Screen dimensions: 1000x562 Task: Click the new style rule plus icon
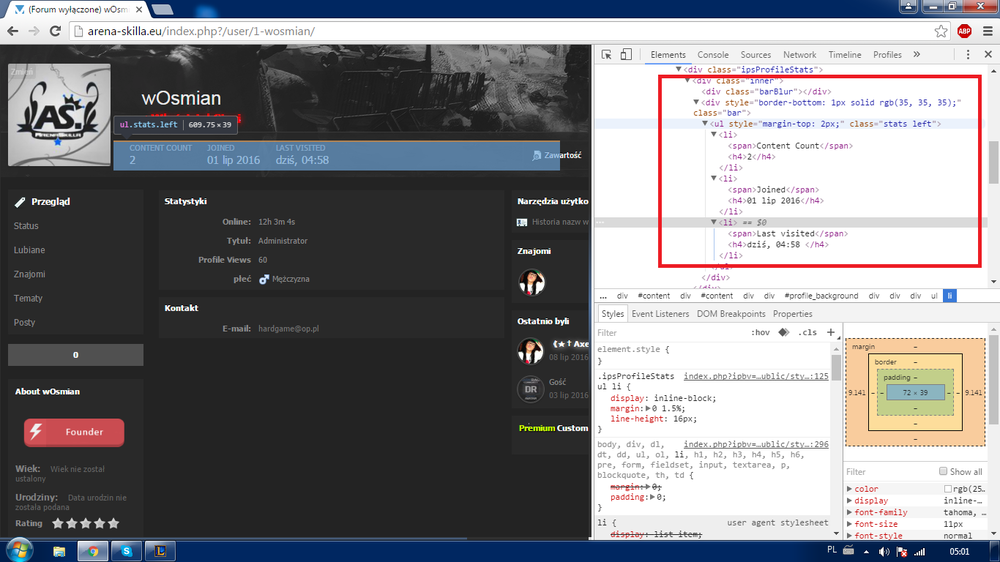[831, 332]
